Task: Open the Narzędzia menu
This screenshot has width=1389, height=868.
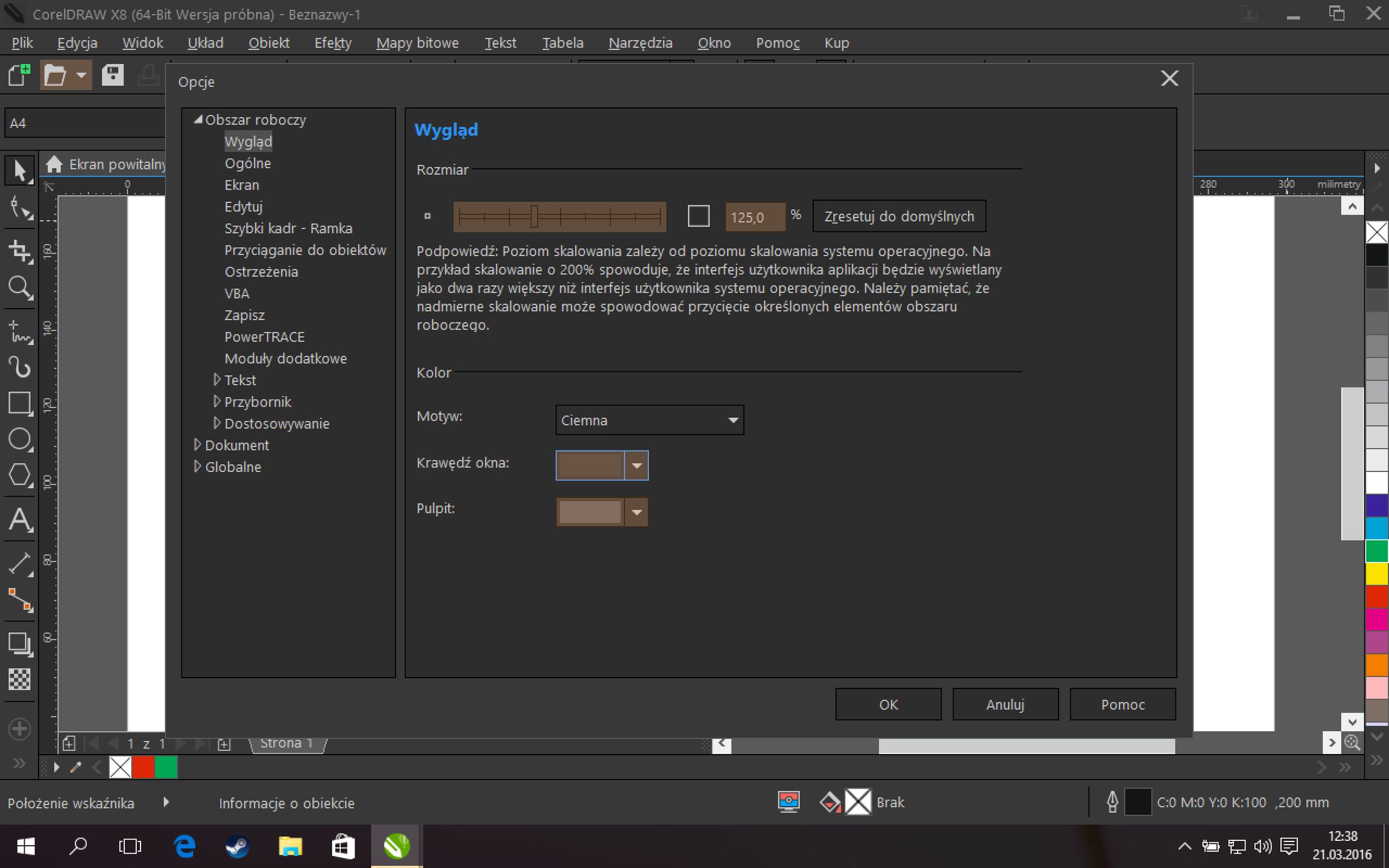Action: coord(640,43)
